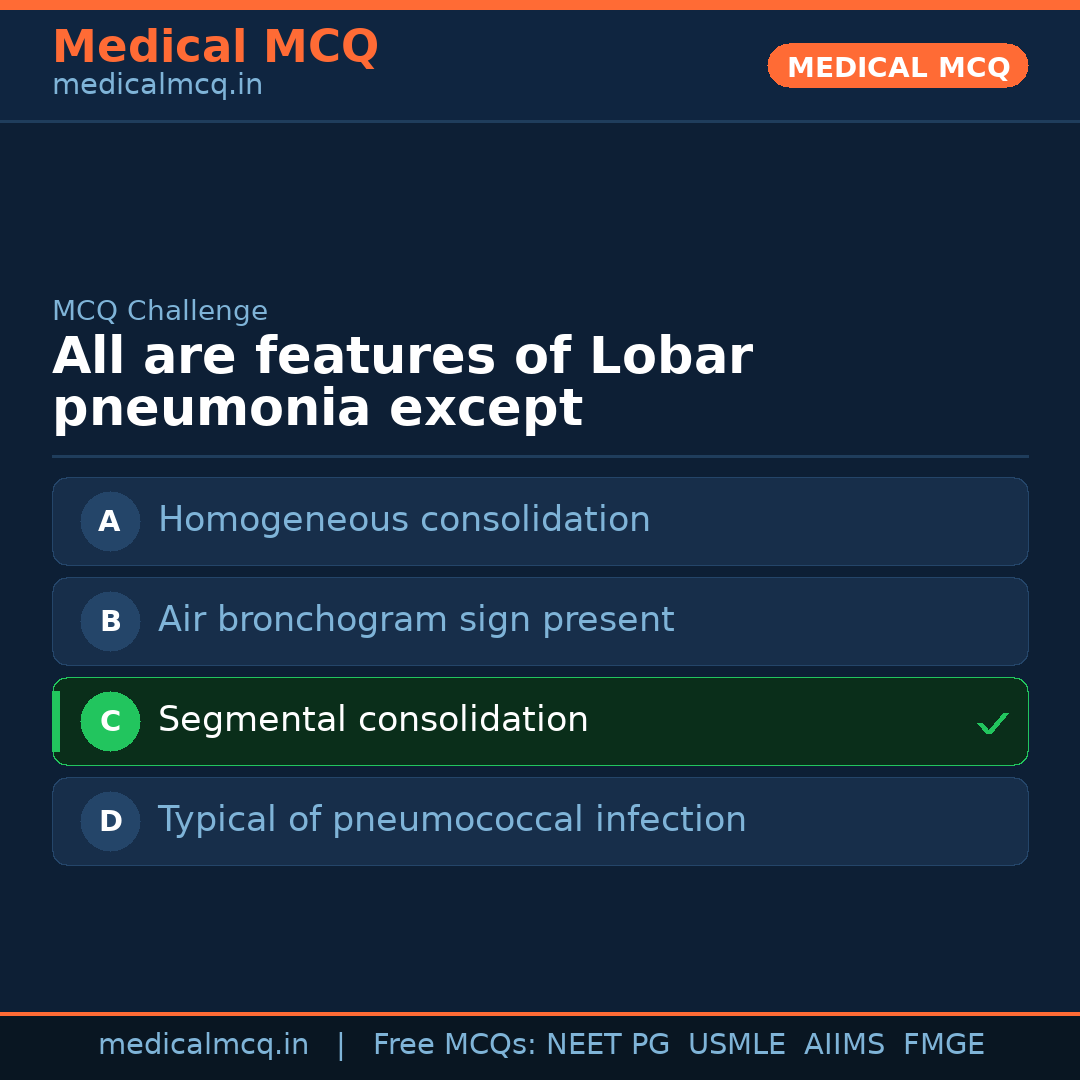Click the letter B circle icon
Image resolution: width=1080 pixels, height=1080 pixels.
click(x=110, y=621)
